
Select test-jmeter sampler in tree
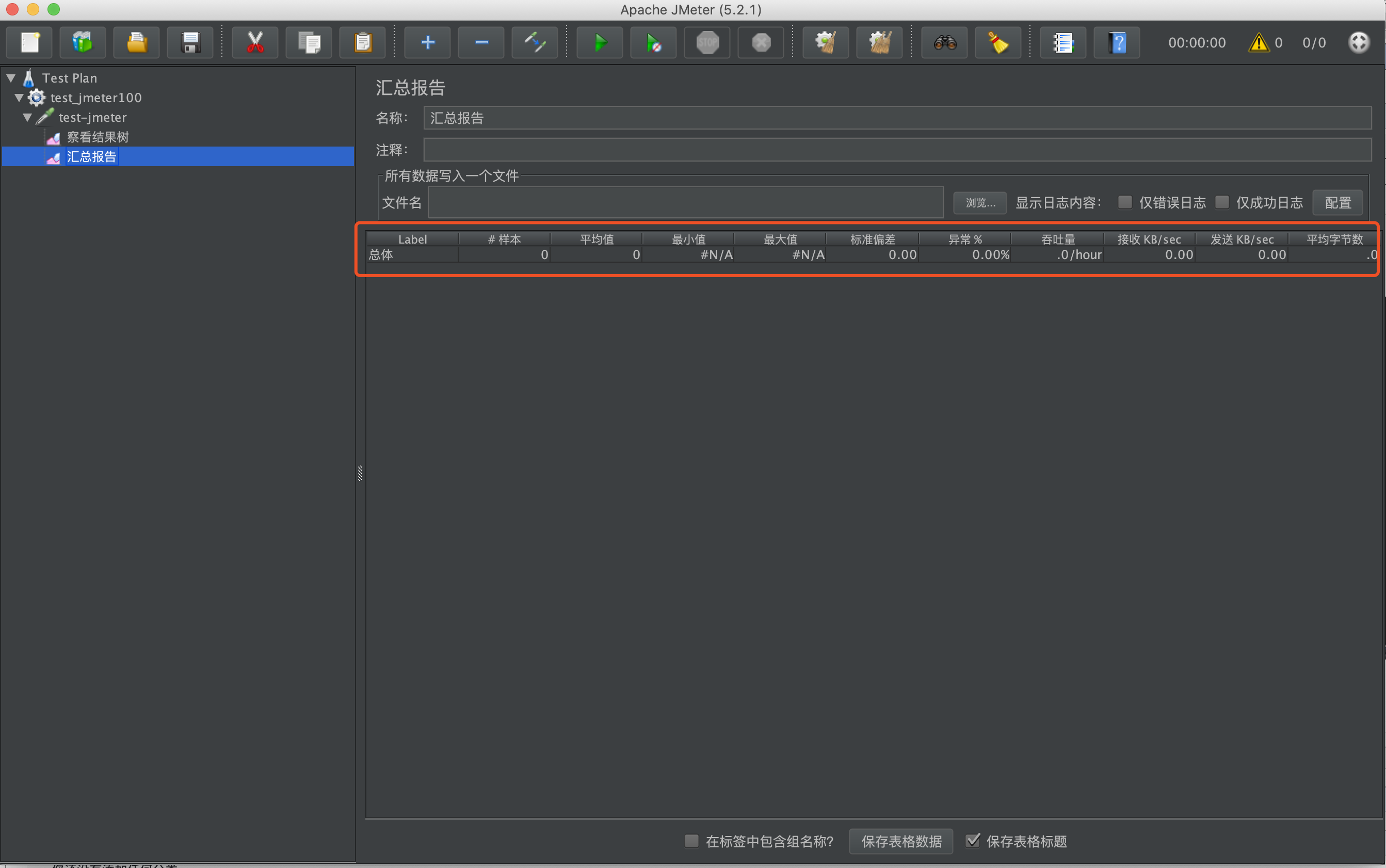coord(92,117)
